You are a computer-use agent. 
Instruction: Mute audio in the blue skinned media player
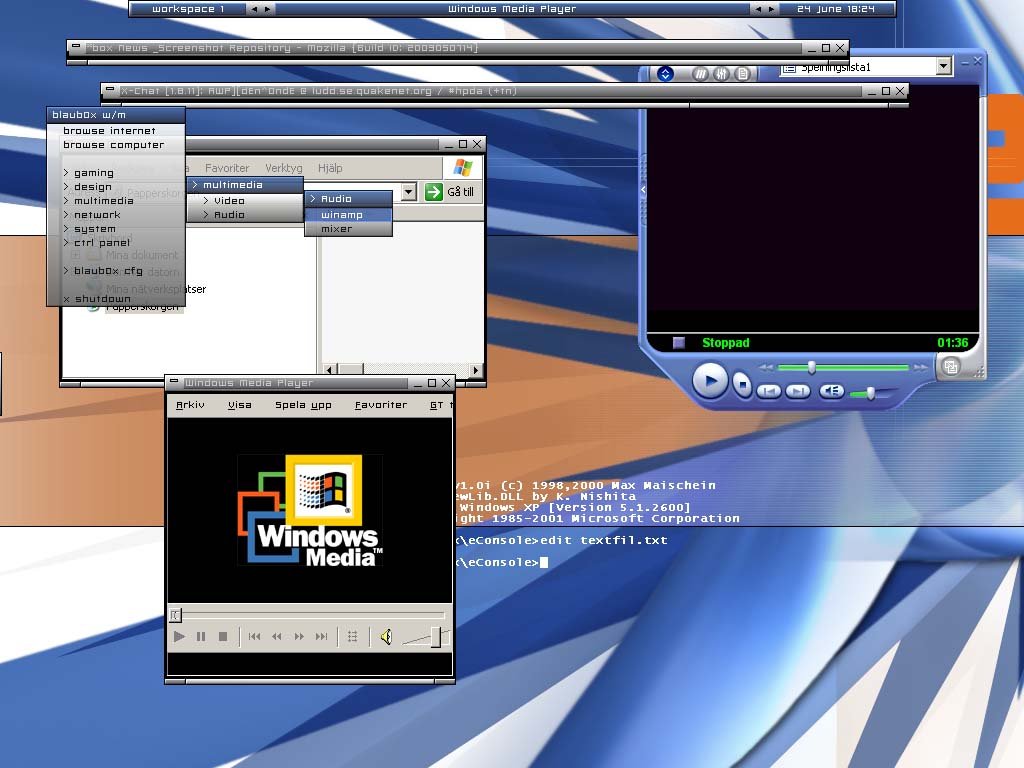point(831,391)
